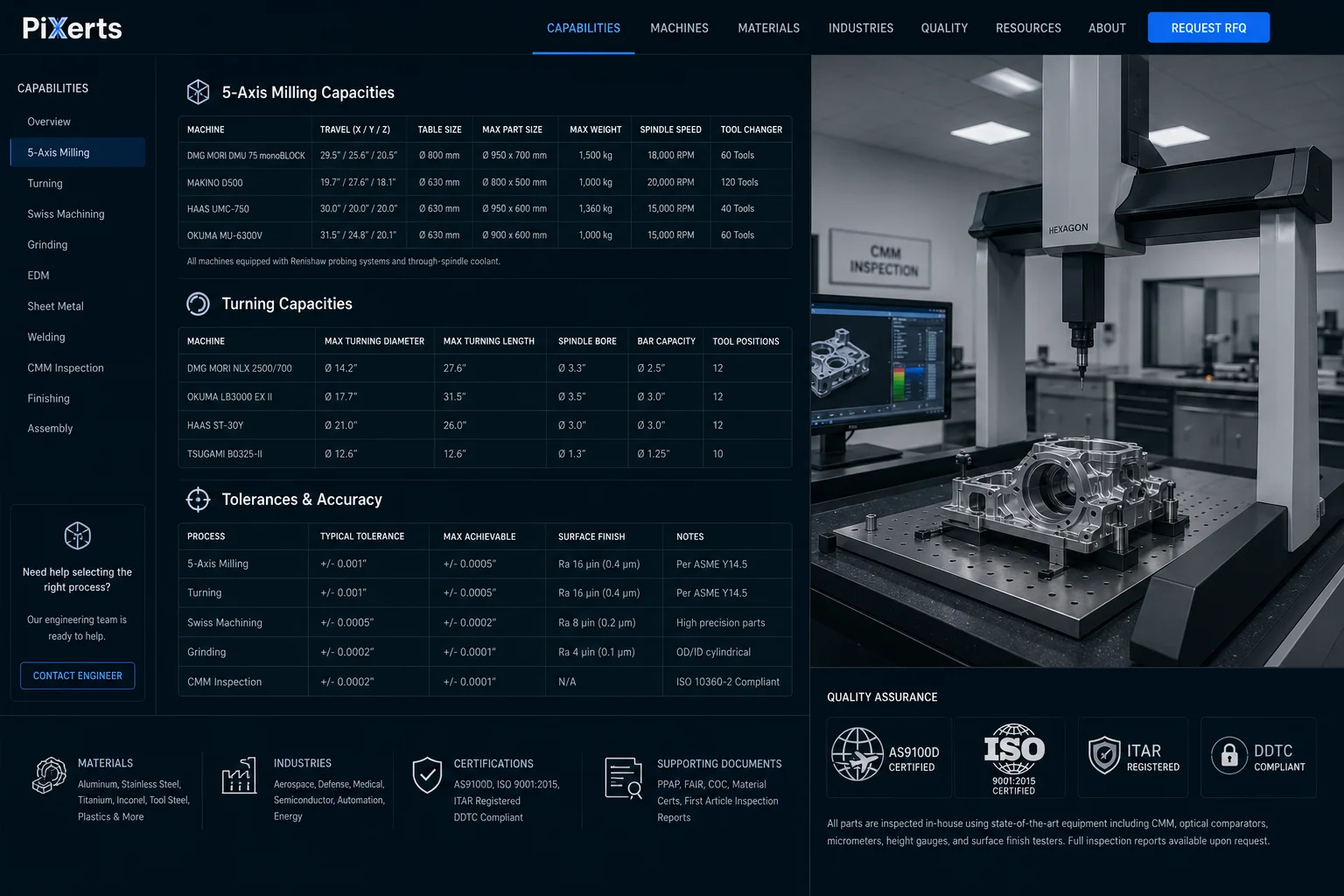Click the DMG MORI NLX 2500/700 cell
This screenshot has width=1344, height=896.
(247, 368)
